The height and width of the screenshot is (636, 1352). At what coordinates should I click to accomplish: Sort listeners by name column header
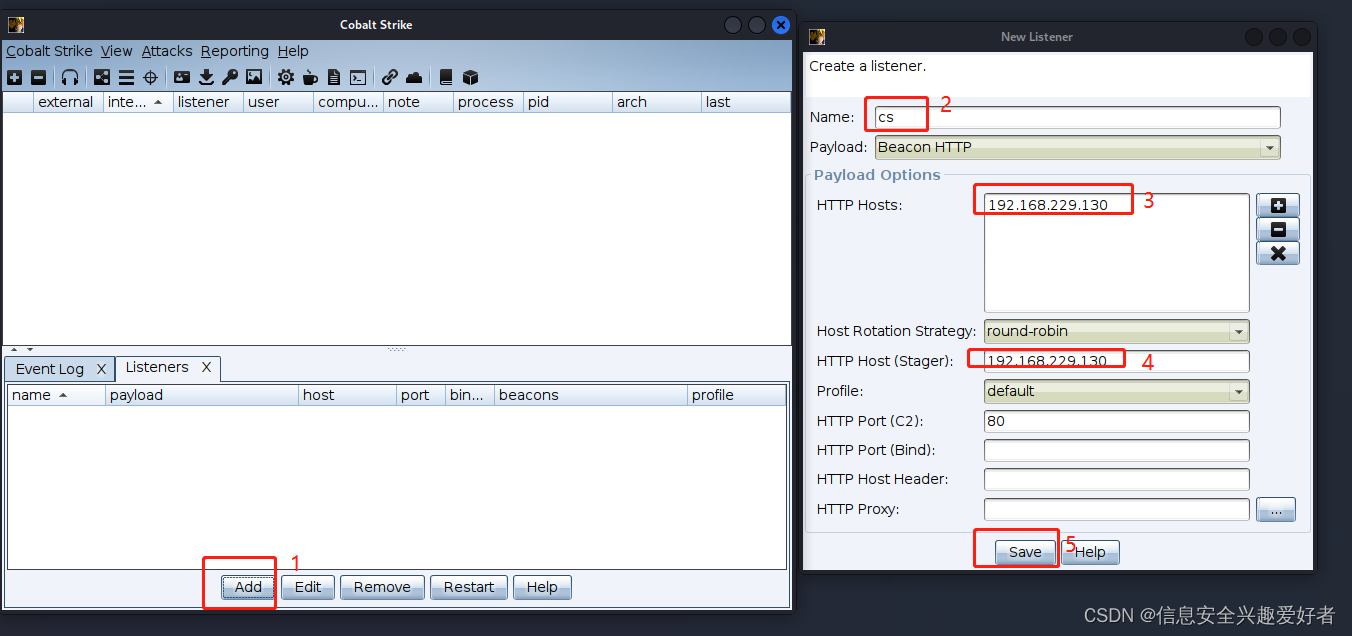56,395
